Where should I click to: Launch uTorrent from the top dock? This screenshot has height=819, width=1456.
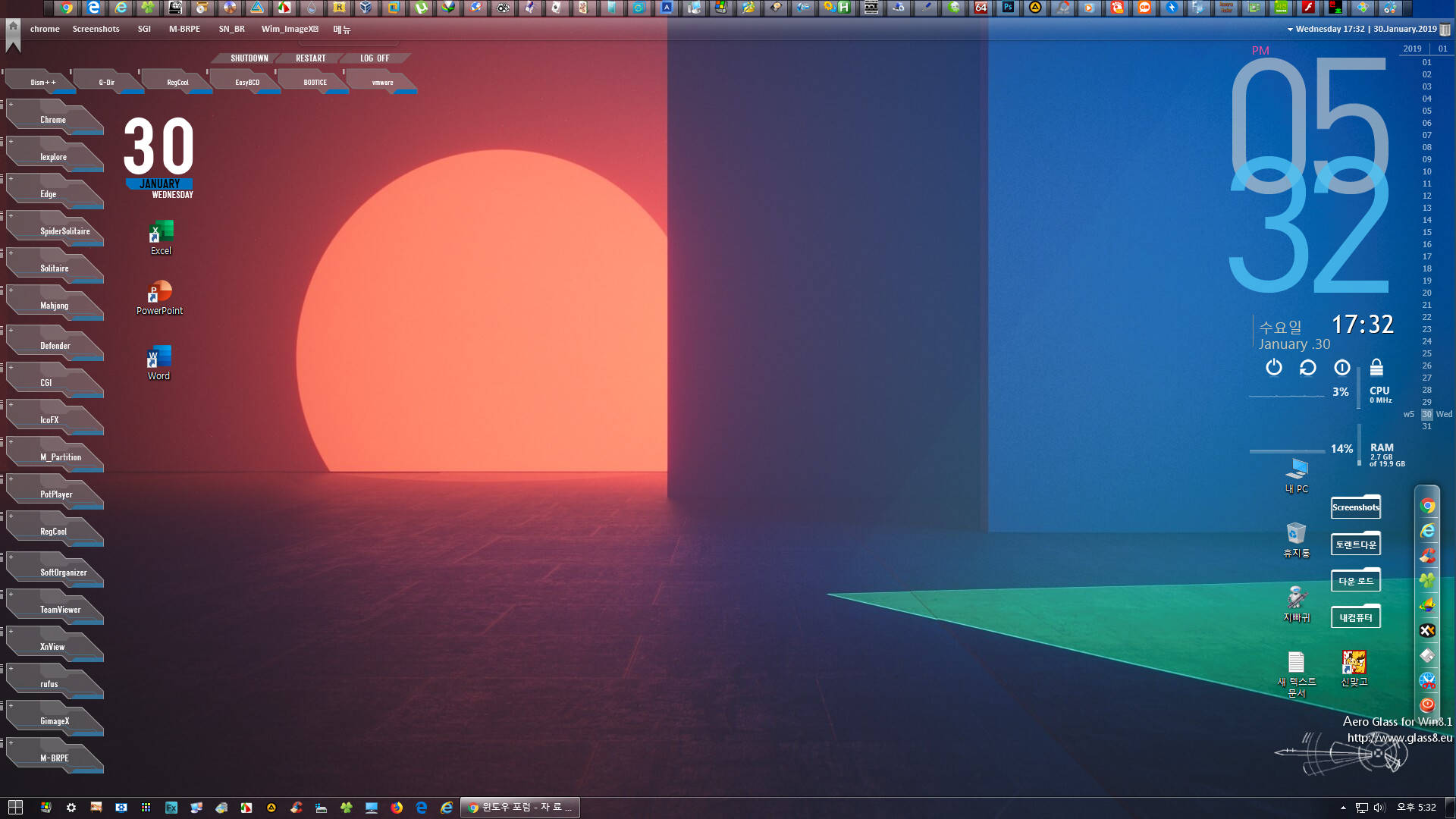(x=421, y=8)
